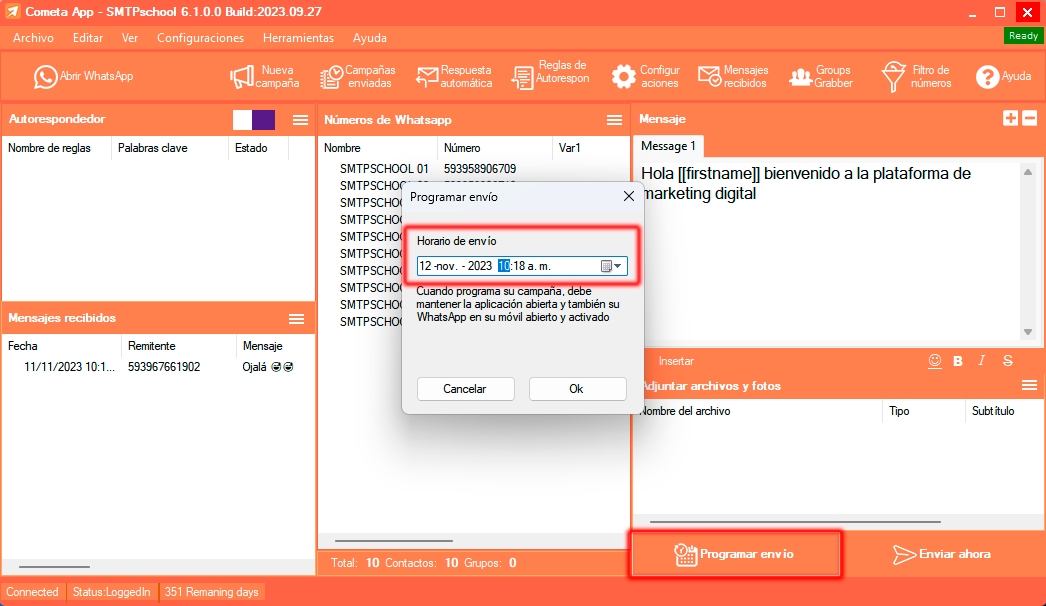1046x606 pixels.
Task: Click Estado column header
Action: click(251, 148)
